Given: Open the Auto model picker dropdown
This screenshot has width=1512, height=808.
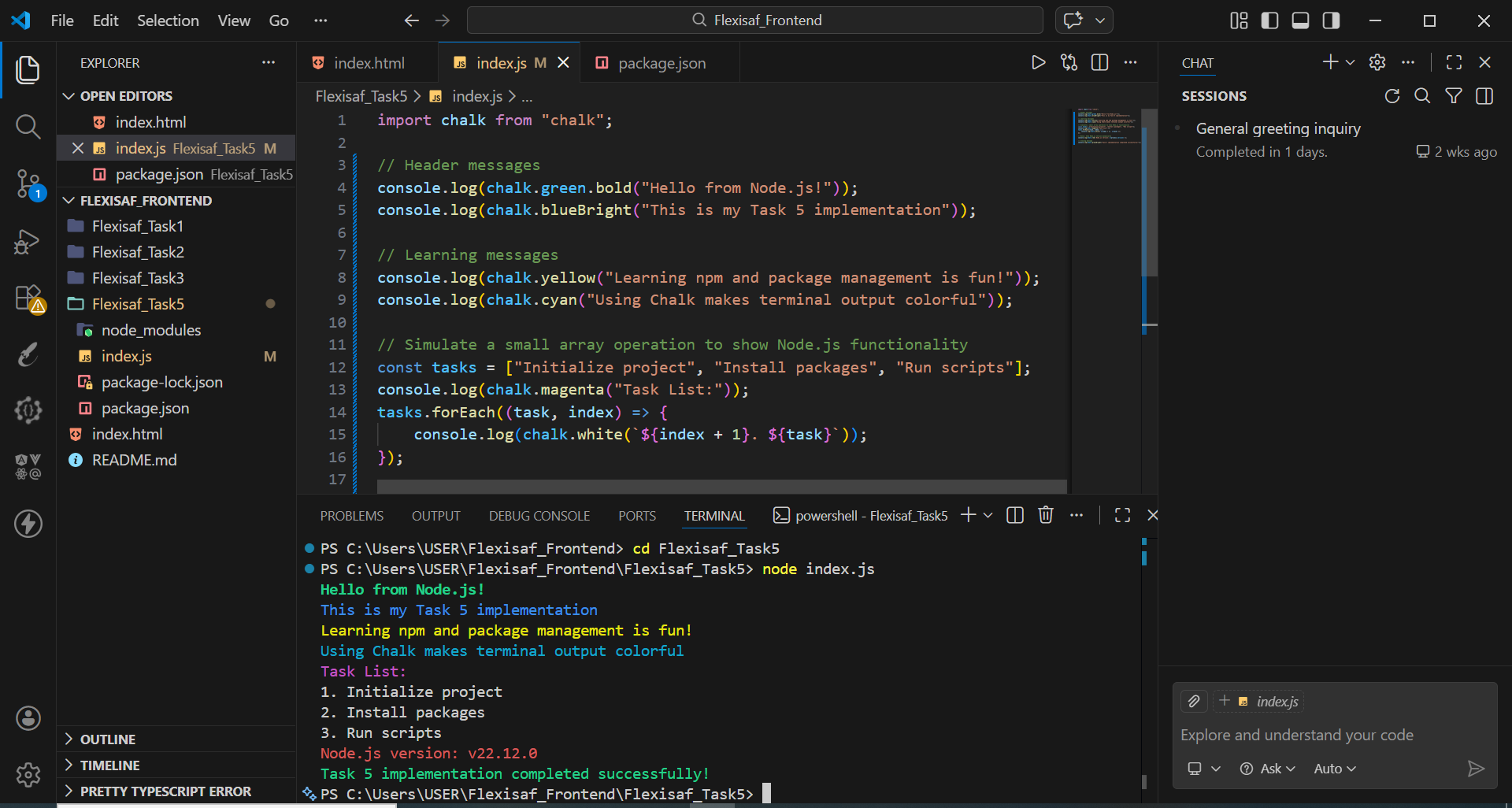Looking at the screenshot, I should pos(1334,769).
